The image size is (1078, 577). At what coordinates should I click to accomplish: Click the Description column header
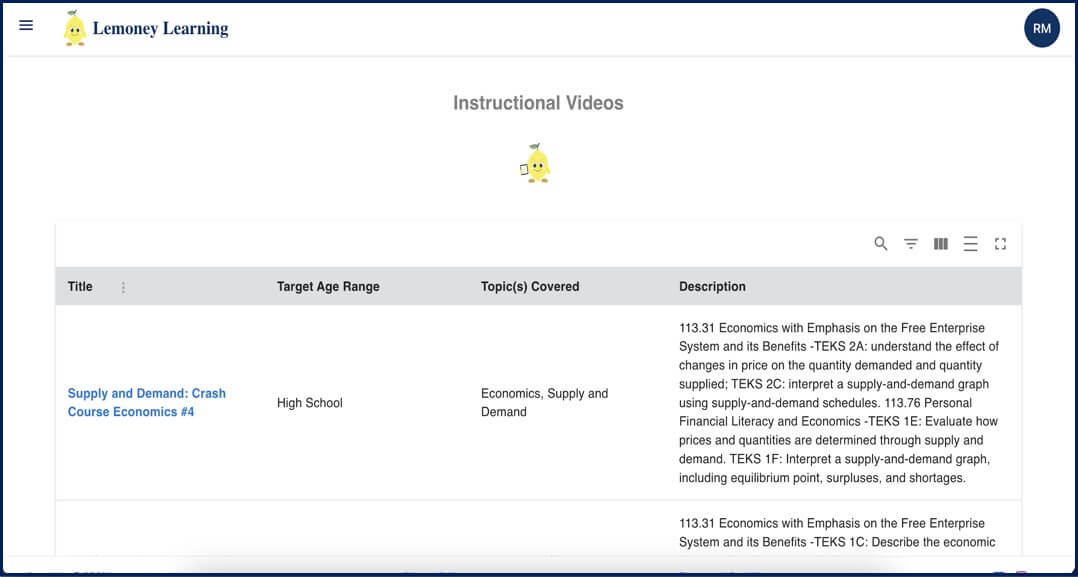point(712,287)
